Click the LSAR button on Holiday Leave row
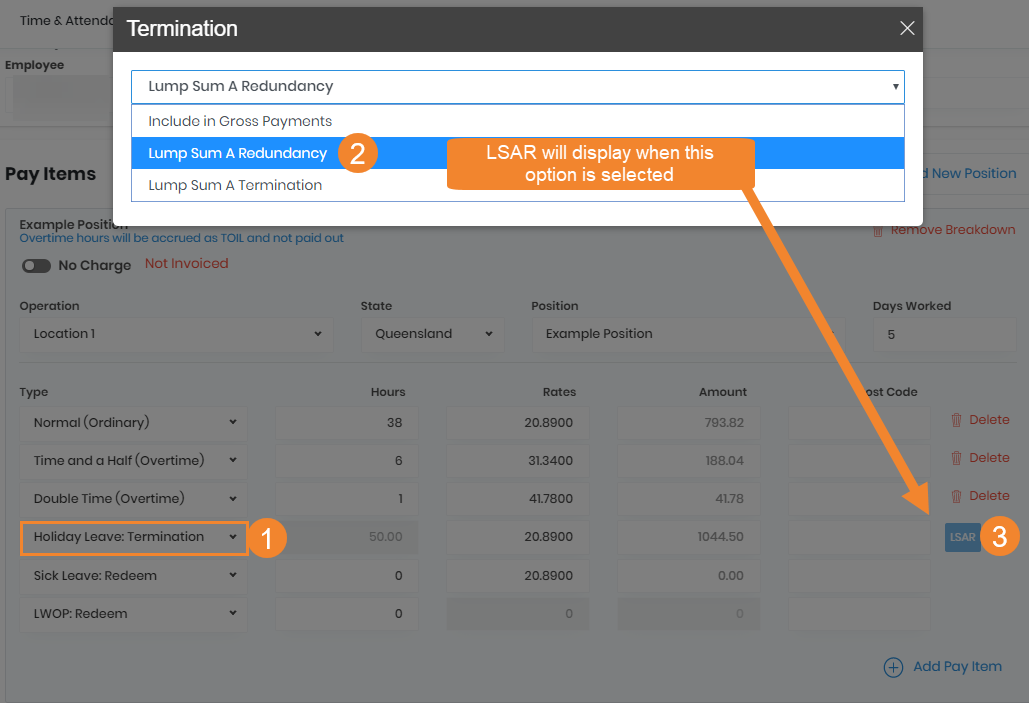1029x703 pixels. click(x=962, y=537)
